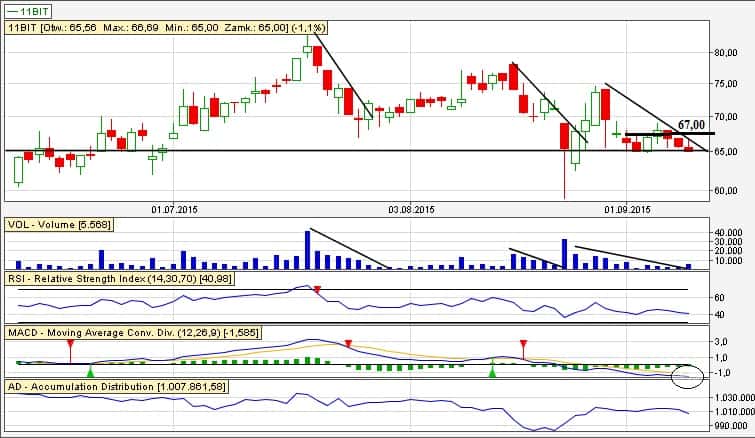The image size is (755, 438).
Task: Click the 67,00 resistance level label
Action: click(x=692, y=125)
